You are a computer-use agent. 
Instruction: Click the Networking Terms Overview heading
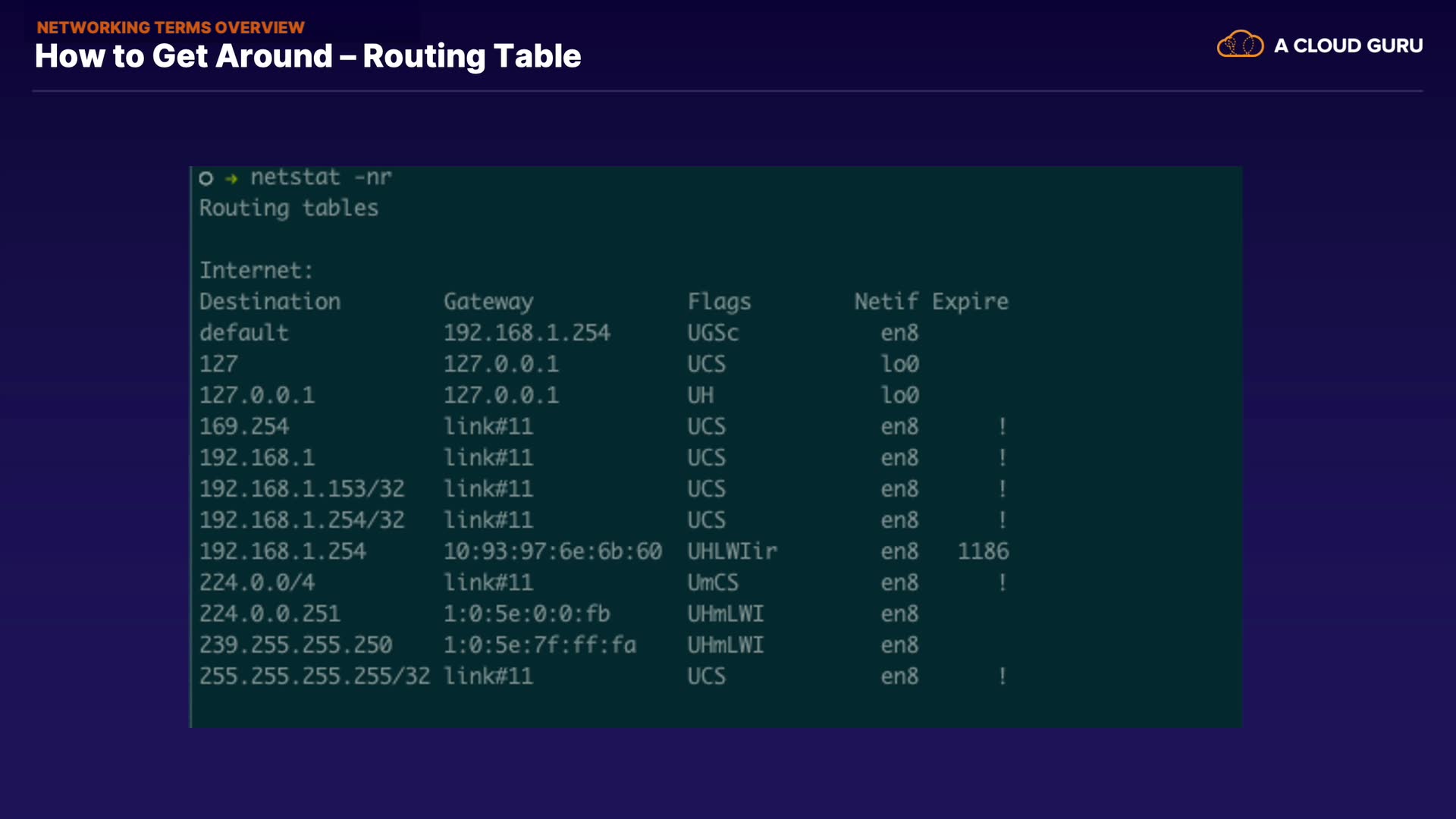pos(171,27)
